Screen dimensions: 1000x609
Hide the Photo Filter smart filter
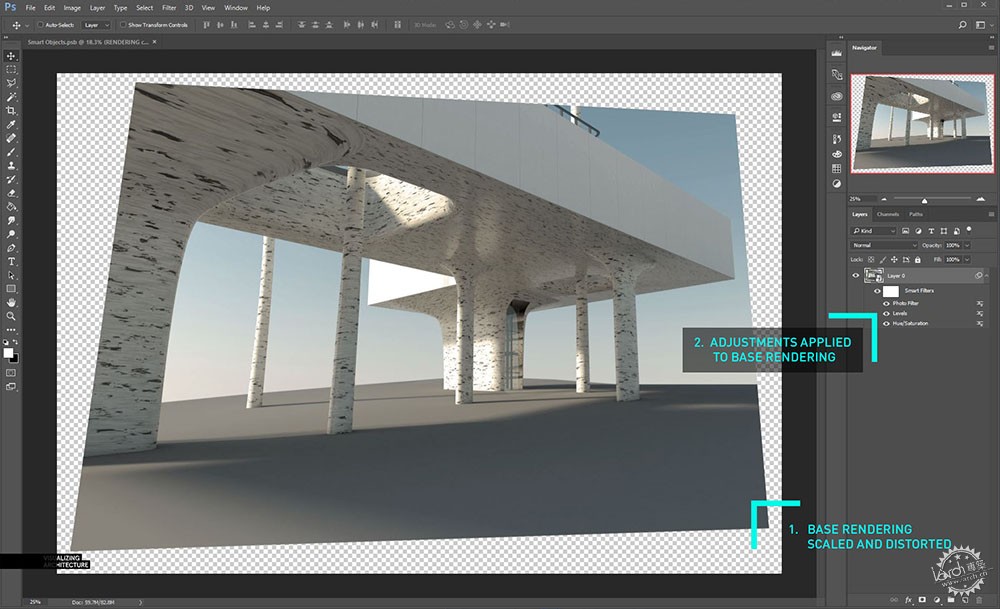886,304
